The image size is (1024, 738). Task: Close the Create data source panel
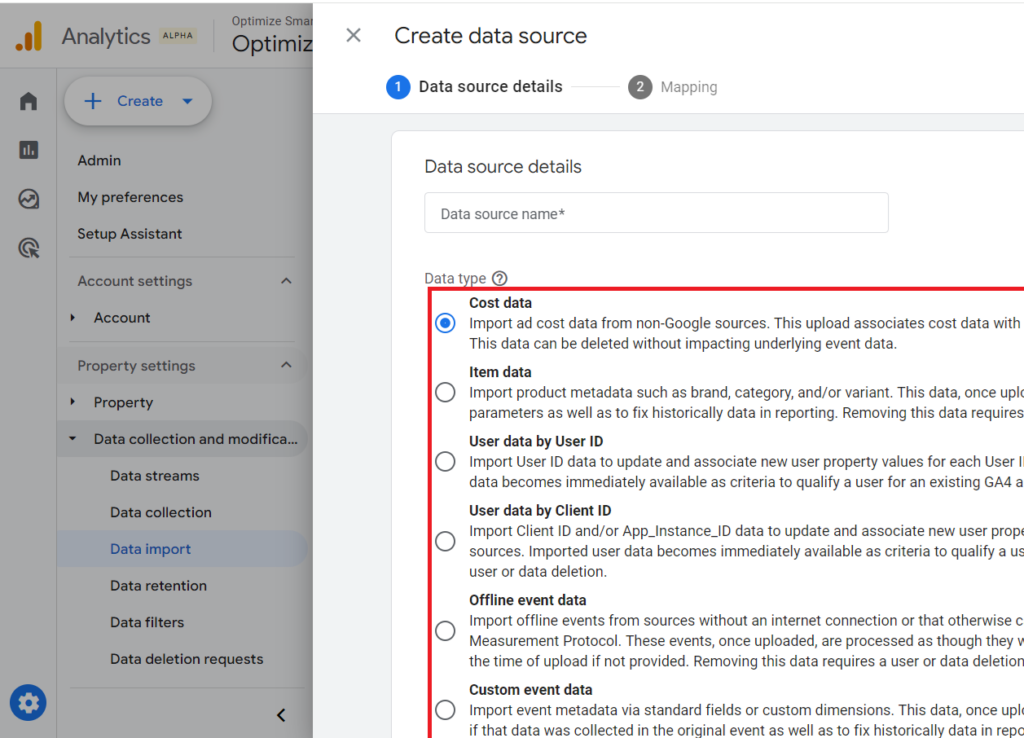point(353,35)
